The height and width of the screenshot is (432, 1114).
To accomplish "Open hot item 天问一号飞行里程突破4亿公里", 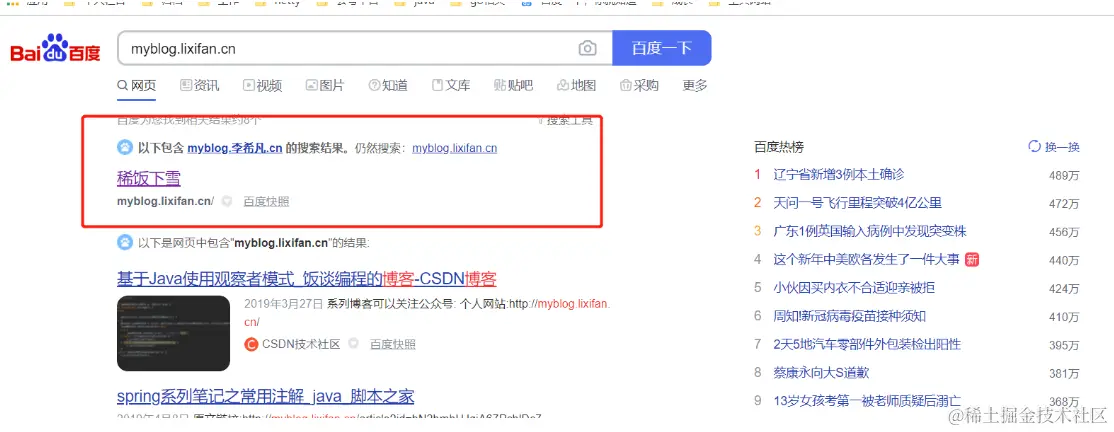I will click(x=858, y=203).
